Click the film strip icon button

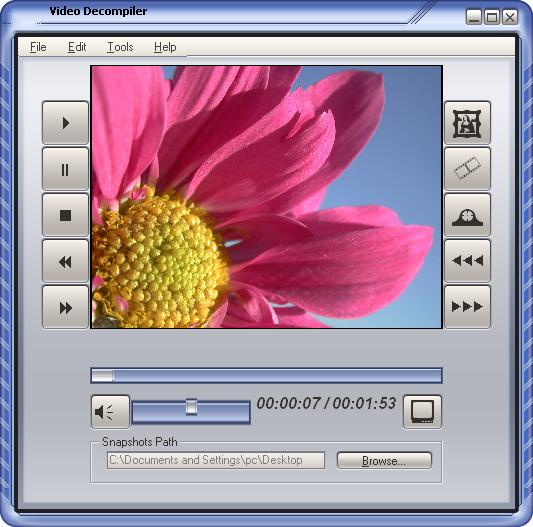pyautogui.click(x=467, y=169)
